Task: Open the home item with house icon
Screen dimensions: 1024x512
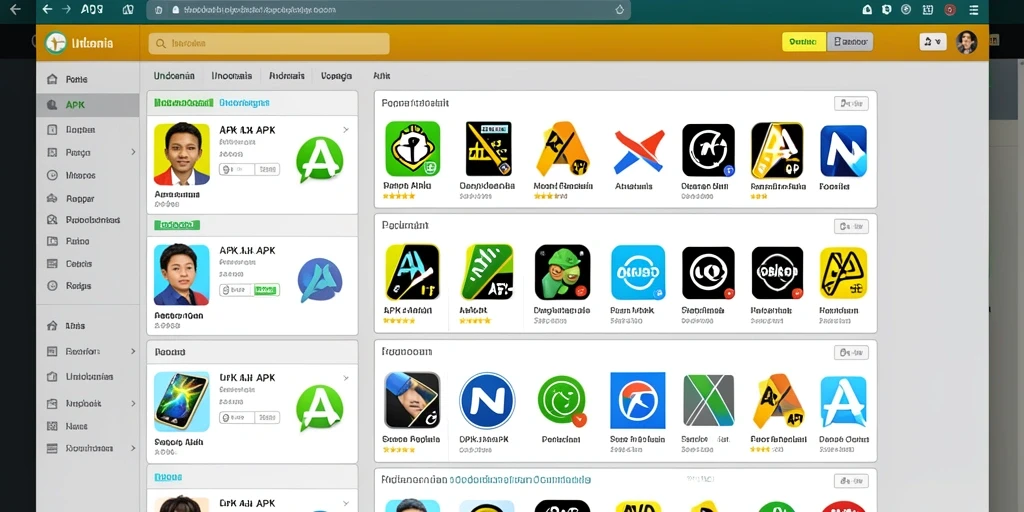Action: [76, 80]
